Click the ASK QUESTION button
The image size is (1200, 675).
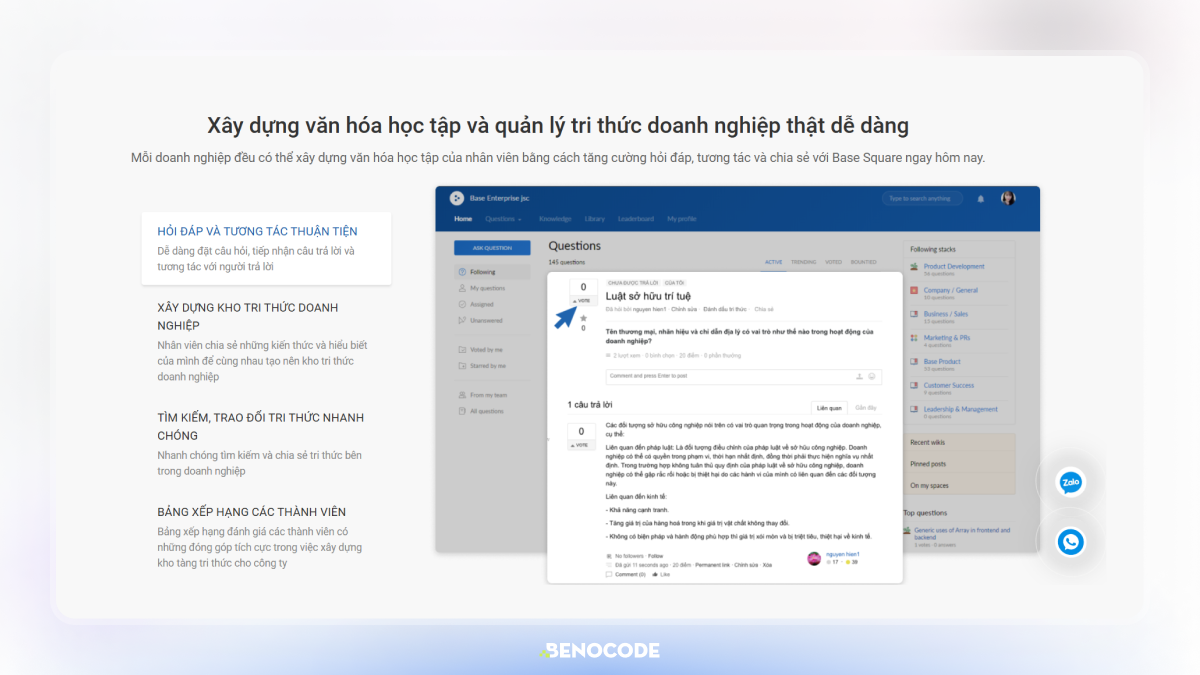(492, 248)
